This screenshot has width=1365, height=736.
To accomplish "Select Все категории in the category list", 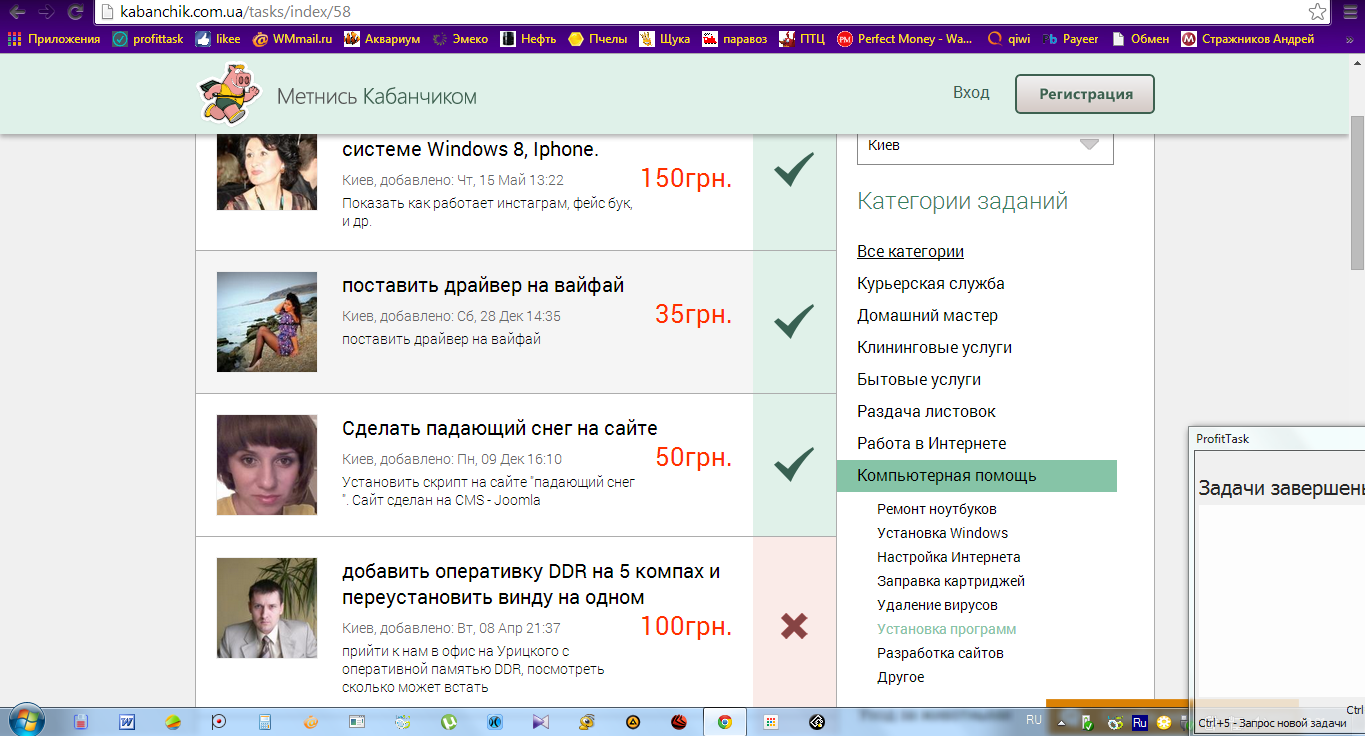I will click(910, 251).
